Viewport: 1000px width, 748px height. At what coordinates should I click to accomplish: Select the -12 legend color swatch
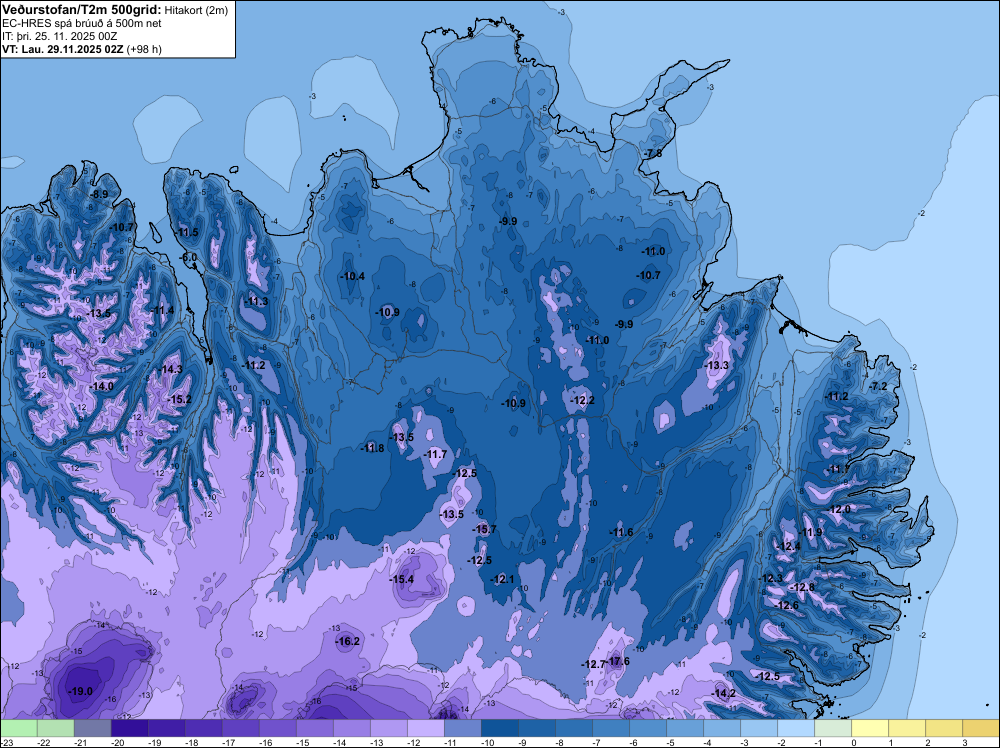click(x=426, y=728)
